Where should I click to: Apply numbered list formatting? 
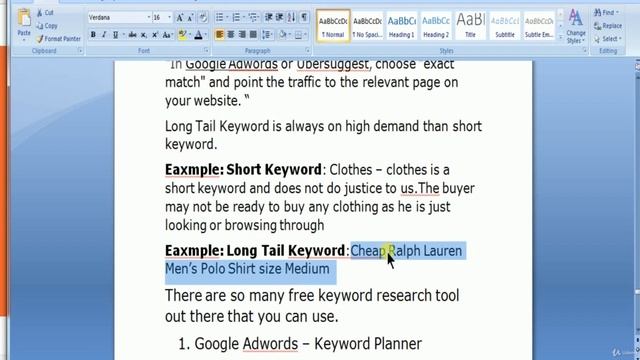tap(236, 18)
